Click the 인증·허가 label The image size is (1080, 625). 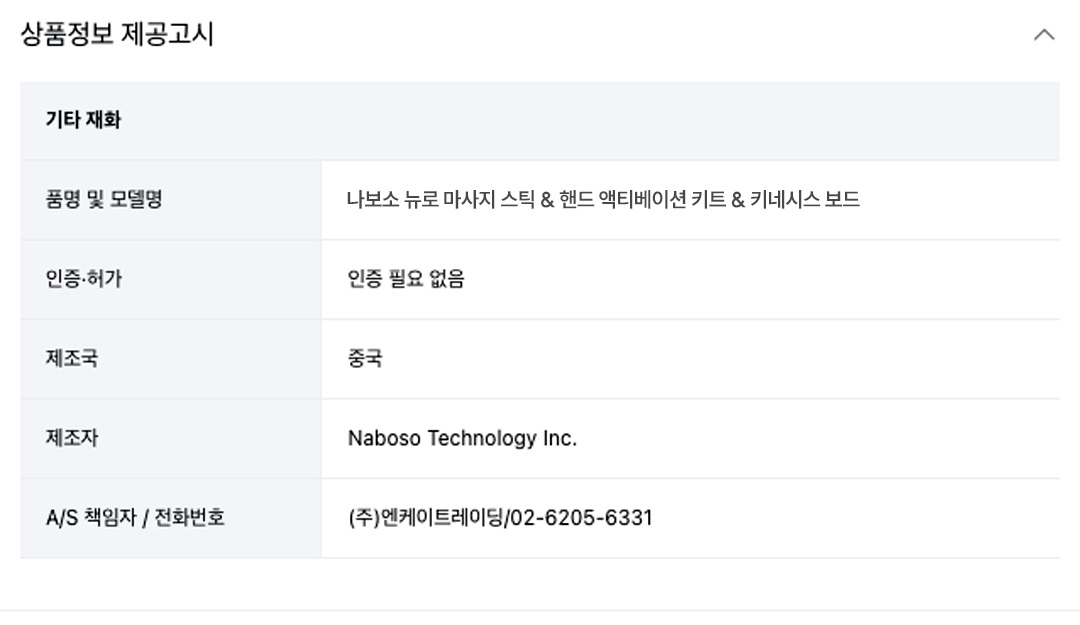pos(83,279)
